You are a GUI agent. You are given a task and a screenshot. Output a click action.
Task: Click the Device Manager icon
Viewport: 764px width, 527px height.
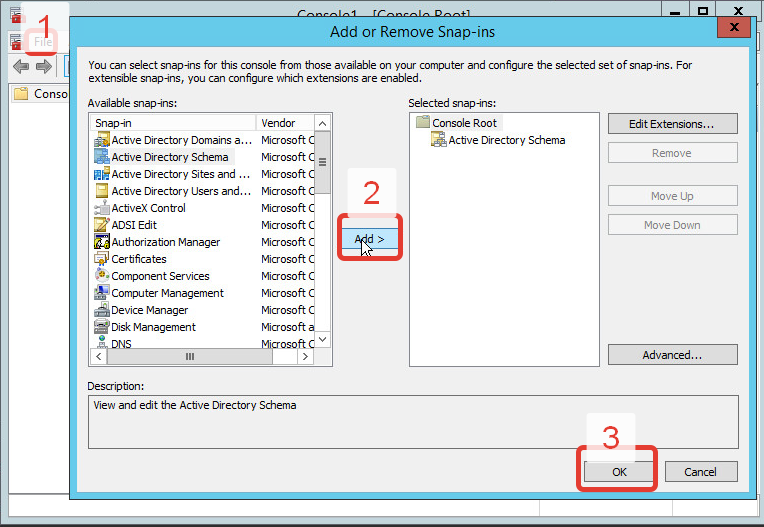click(x=102, y=310)
